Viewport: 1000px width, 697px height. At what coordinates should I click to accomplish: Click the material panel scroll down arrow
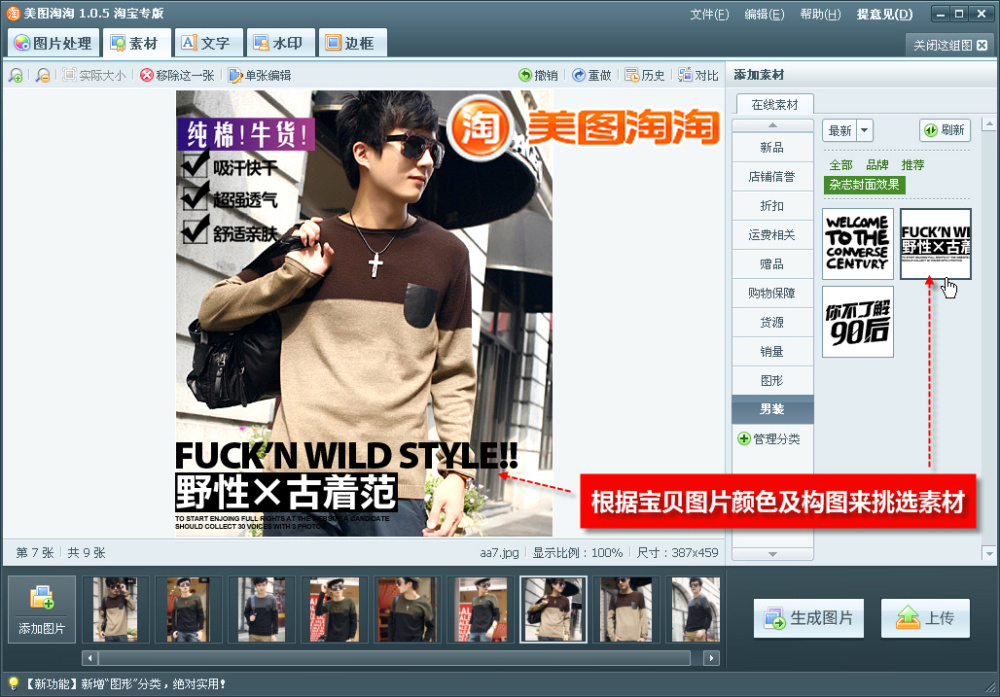[989, 554]
